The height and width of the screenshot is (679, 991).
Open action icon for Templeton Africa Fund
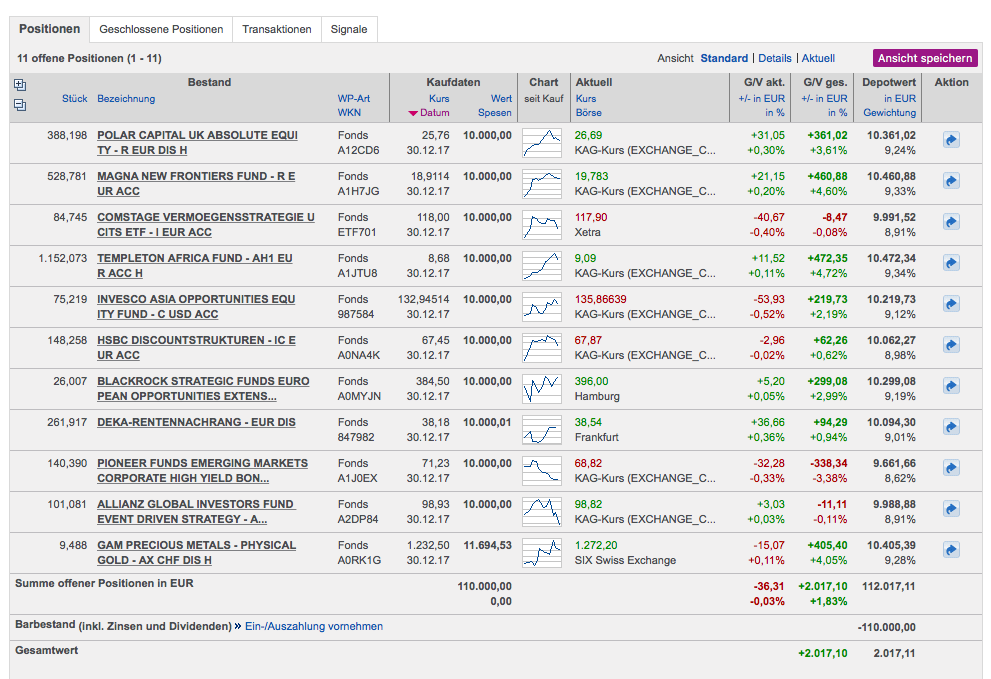point(951,263)
